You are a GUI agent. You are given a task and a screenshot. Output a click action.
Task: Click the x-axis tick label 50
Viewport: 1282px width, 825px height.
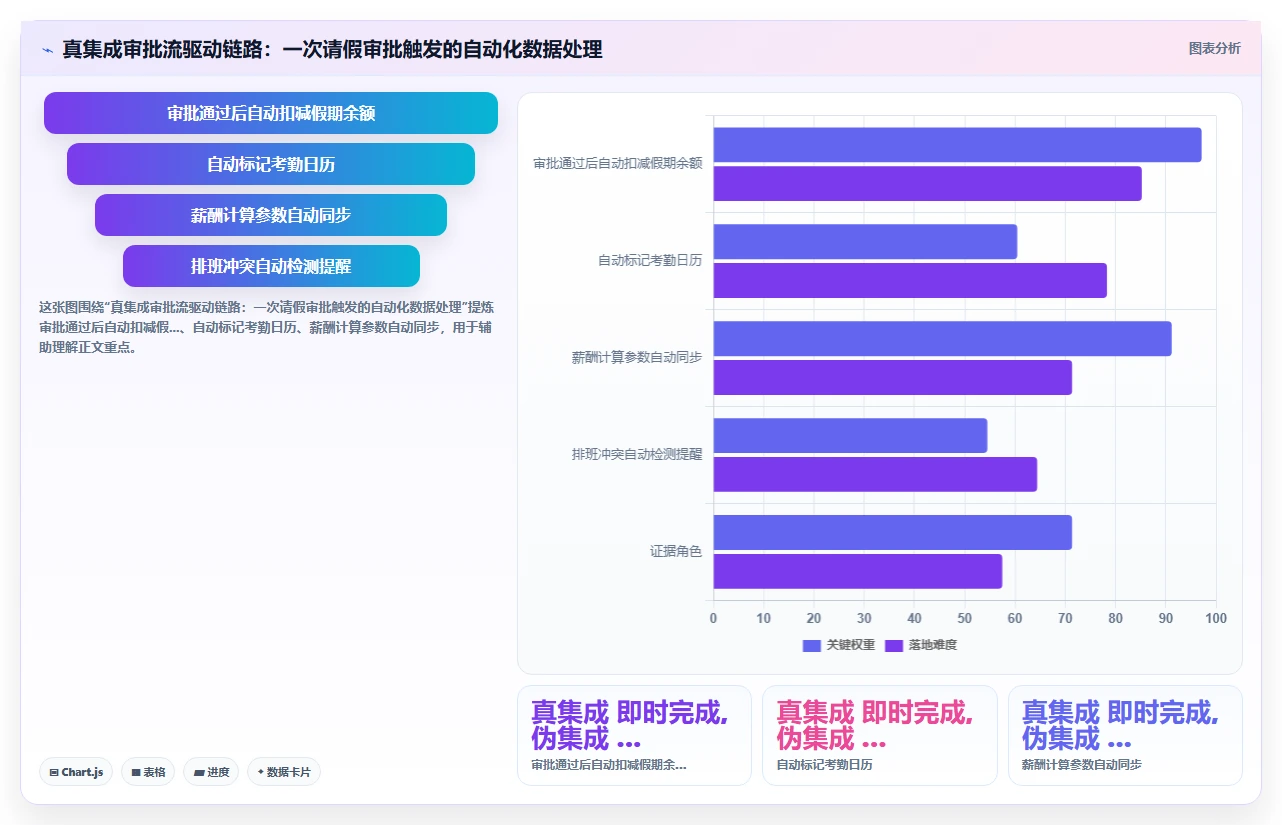point(965,618)
